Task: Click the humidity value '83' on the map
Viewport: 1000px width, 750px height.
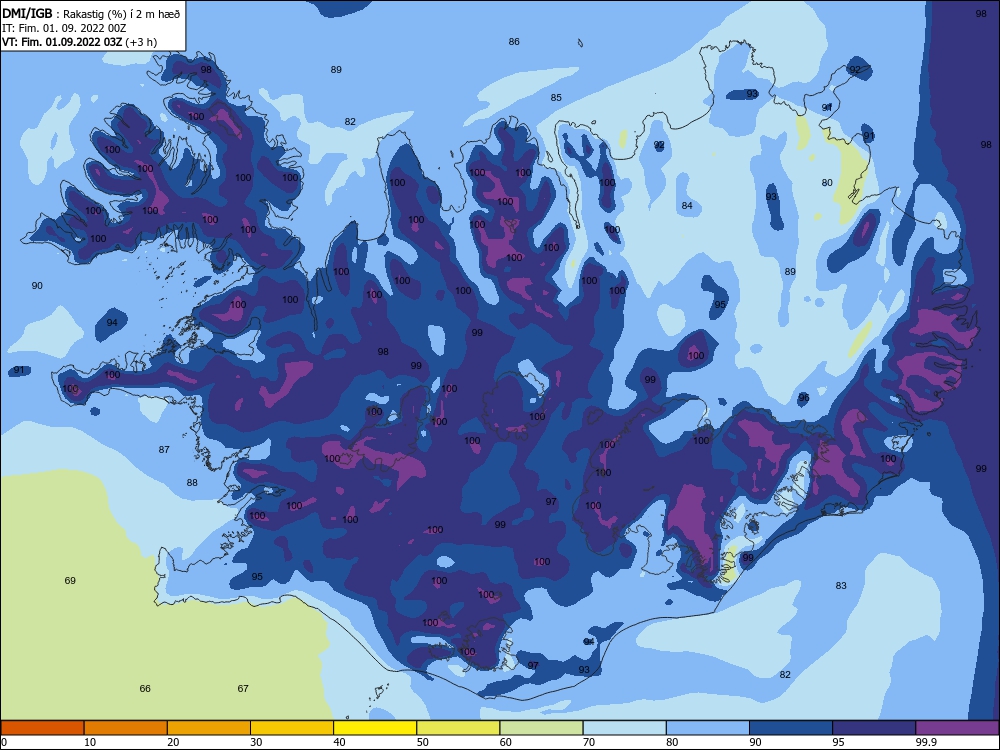Action: [x=841, y=585]
